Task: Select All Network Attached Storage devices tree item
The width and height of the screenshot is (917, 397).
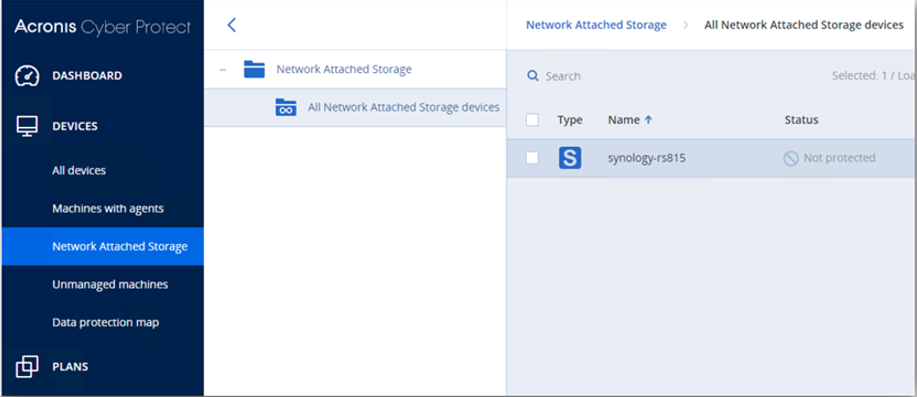Action: (404, 108)
